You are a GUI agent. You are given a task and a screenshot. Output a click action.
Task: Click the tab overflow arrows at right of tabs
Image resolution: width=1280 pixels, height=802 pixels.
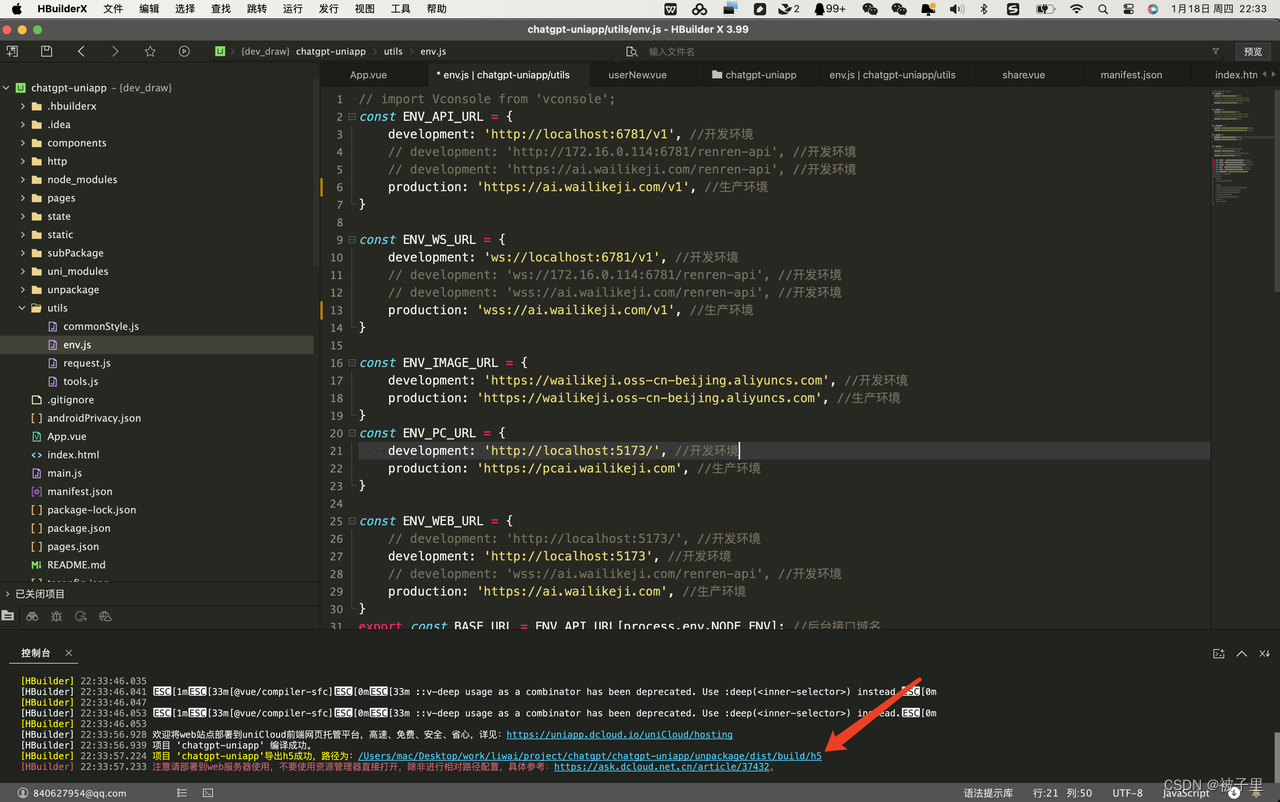(1268, 75)
